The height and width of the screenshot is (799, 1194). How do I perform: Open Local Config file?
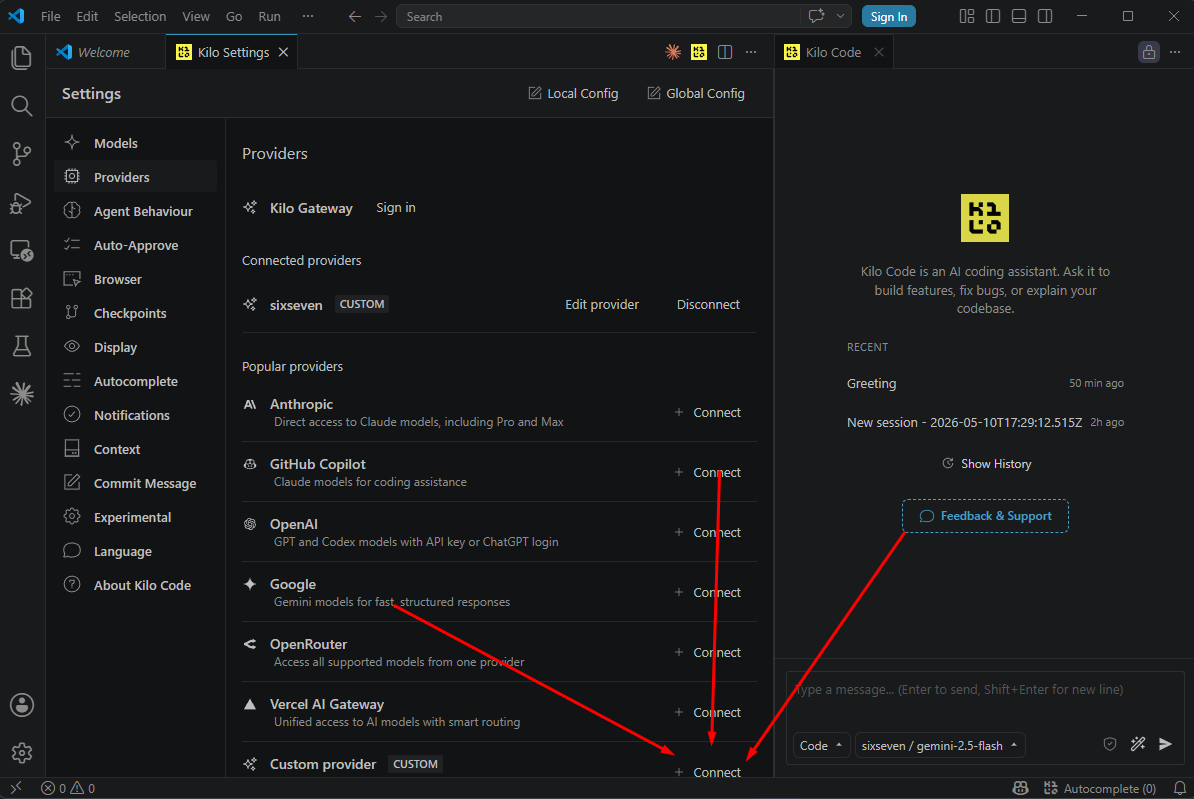coord(573,93)
